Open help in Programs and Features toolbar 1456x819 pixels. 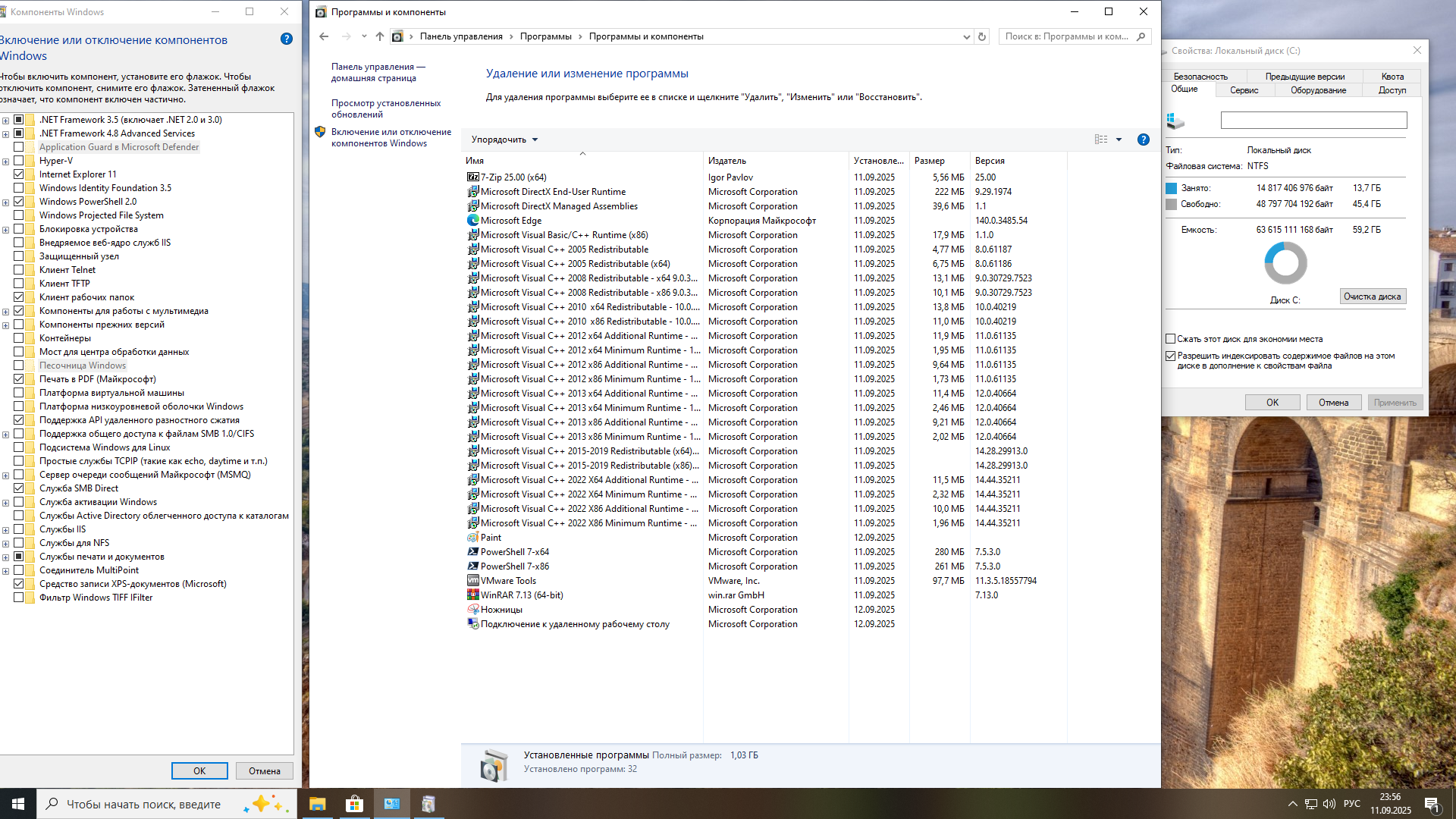(1144, 140)
